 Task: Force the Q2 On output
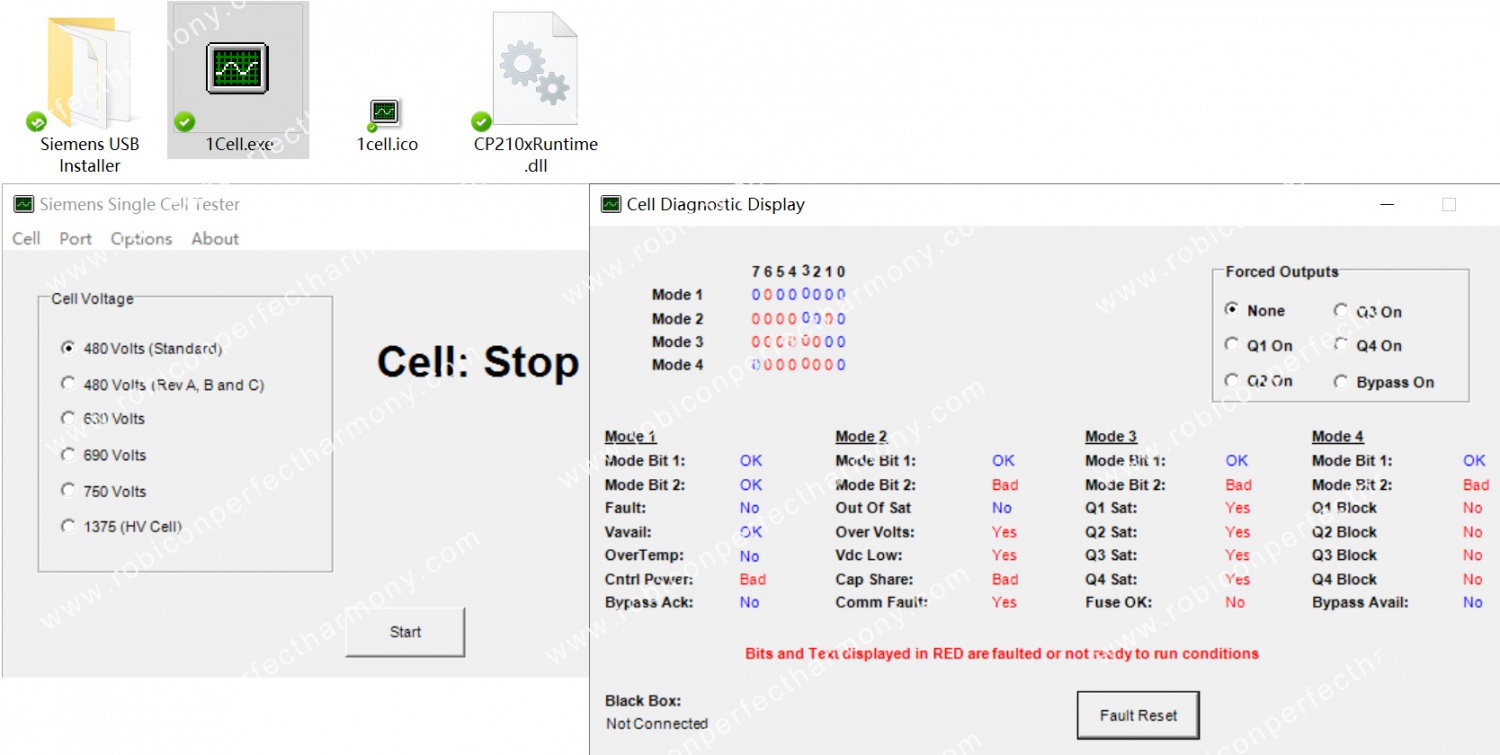(1258, 382)
